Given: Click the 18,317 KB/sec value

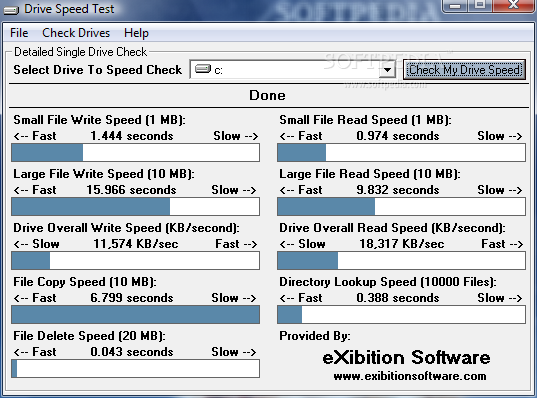Looking at the screenshot, I should [x=402, y=244].
